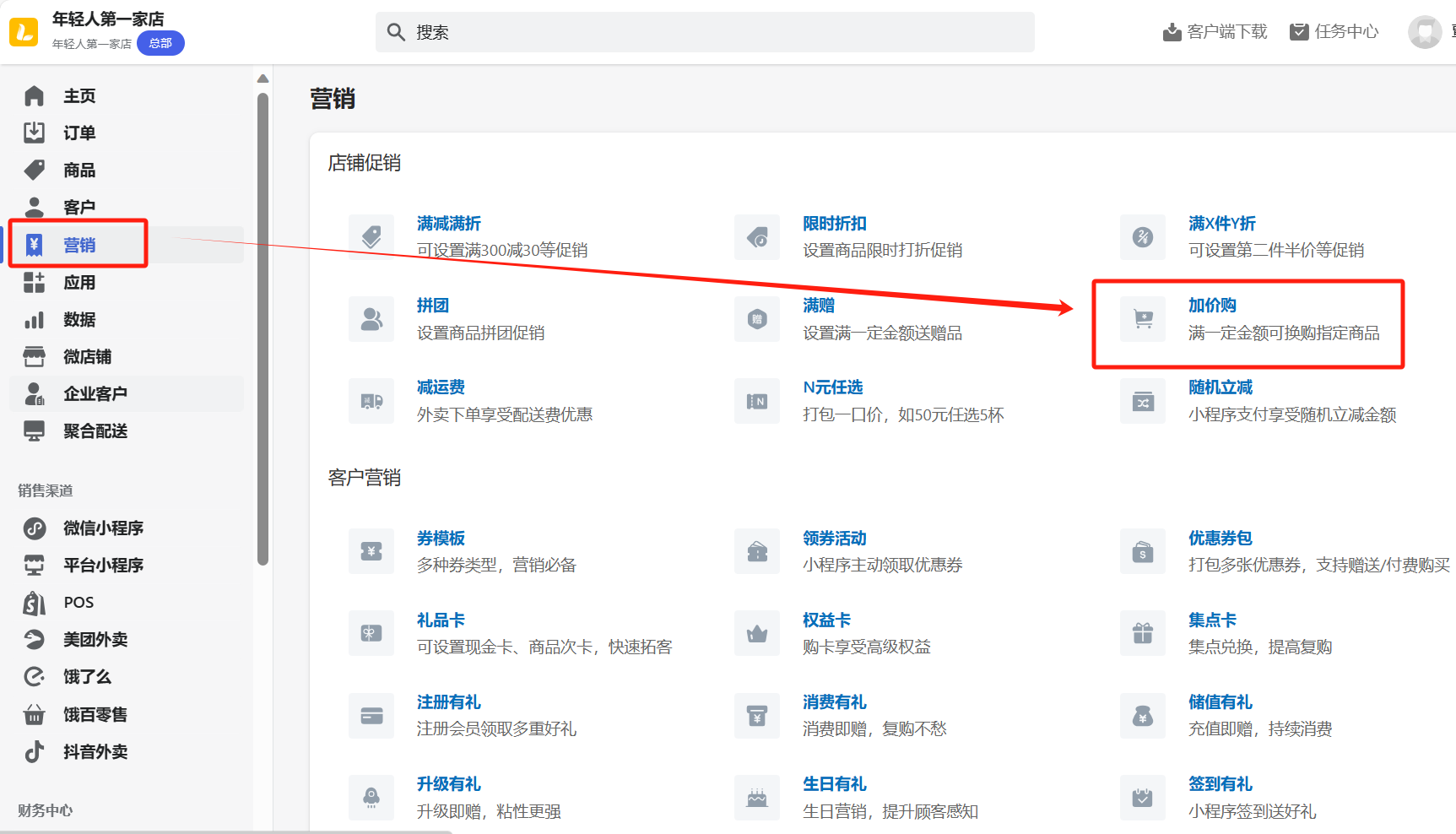
Task: Click the 领券活动 icon
Action: pos(757,551)
